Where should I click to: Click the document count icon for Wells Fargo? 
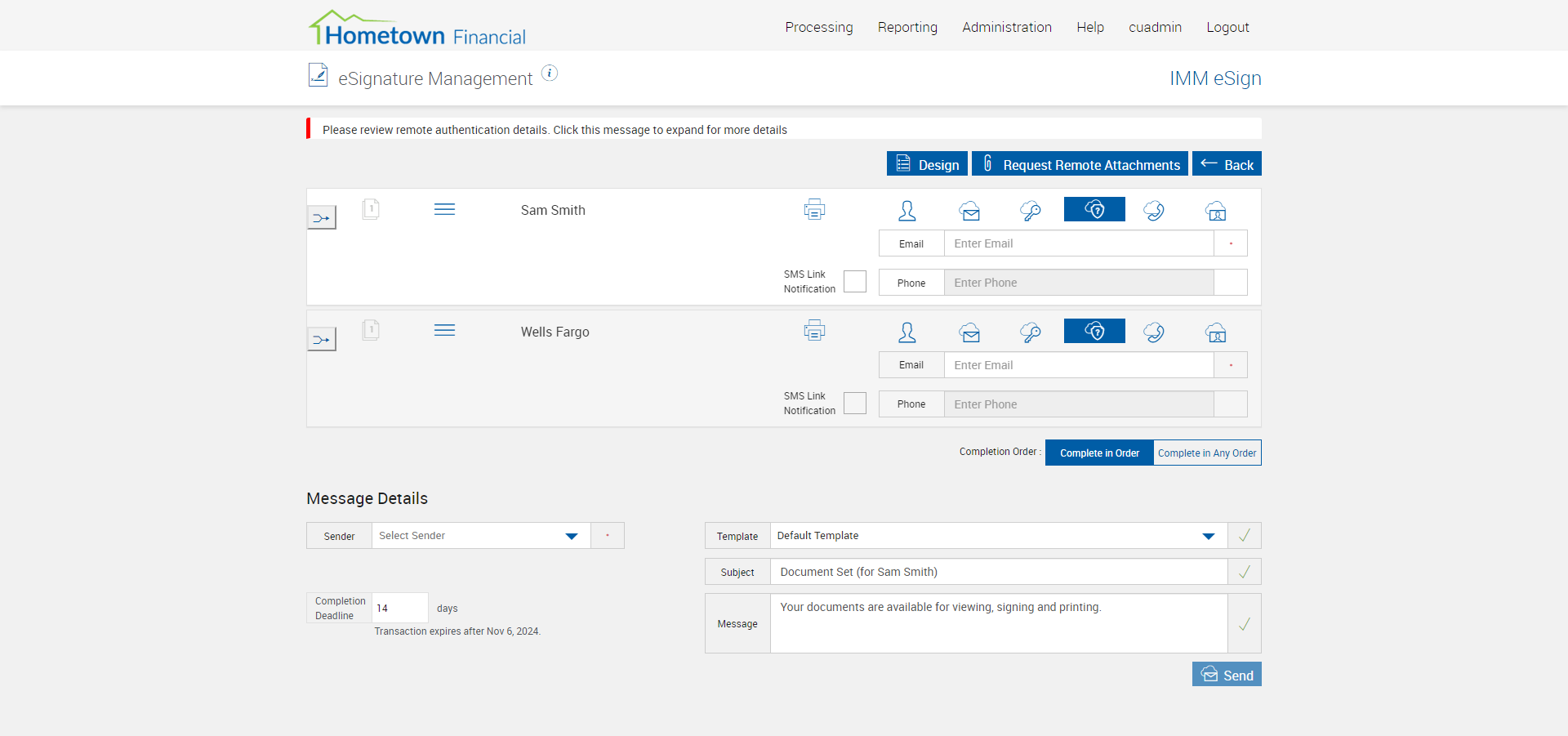[x=371, y=331]
